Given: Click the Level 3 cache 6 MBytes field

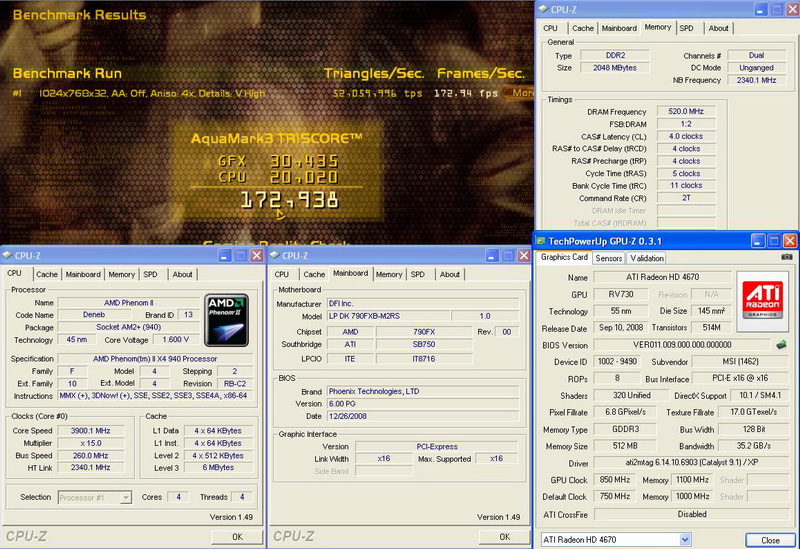Looking at the screenshot, I should (x=218, y=467).
